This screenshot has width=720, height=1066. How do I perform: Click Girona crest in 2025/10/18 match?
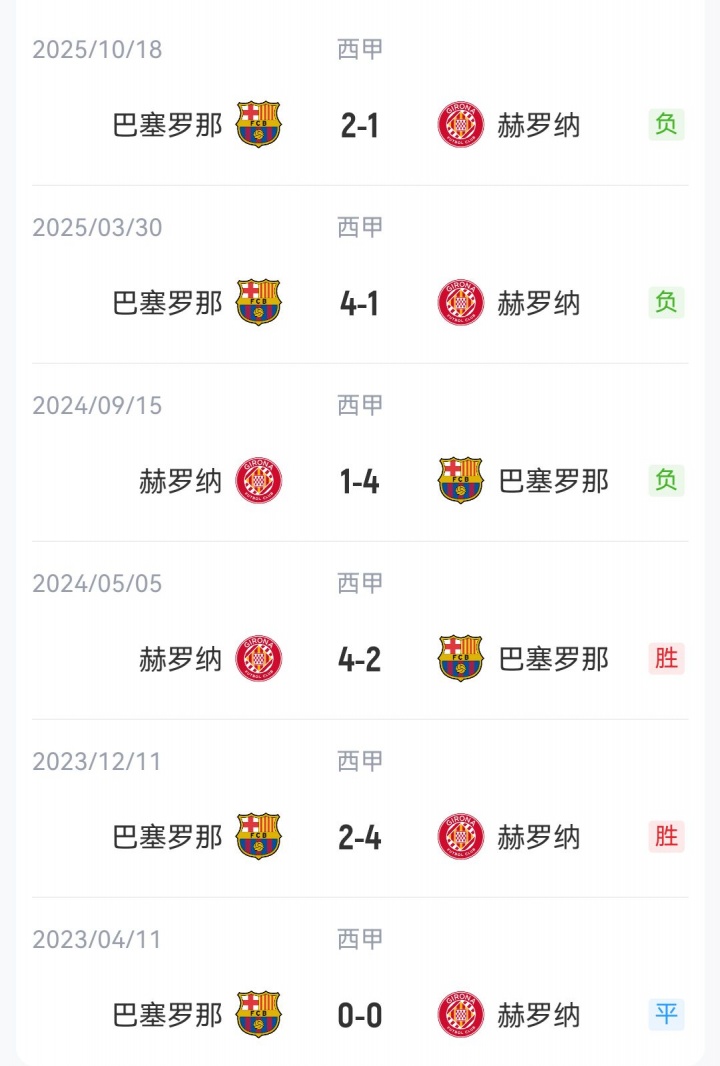pyautogui.click(x=461, y=125)
